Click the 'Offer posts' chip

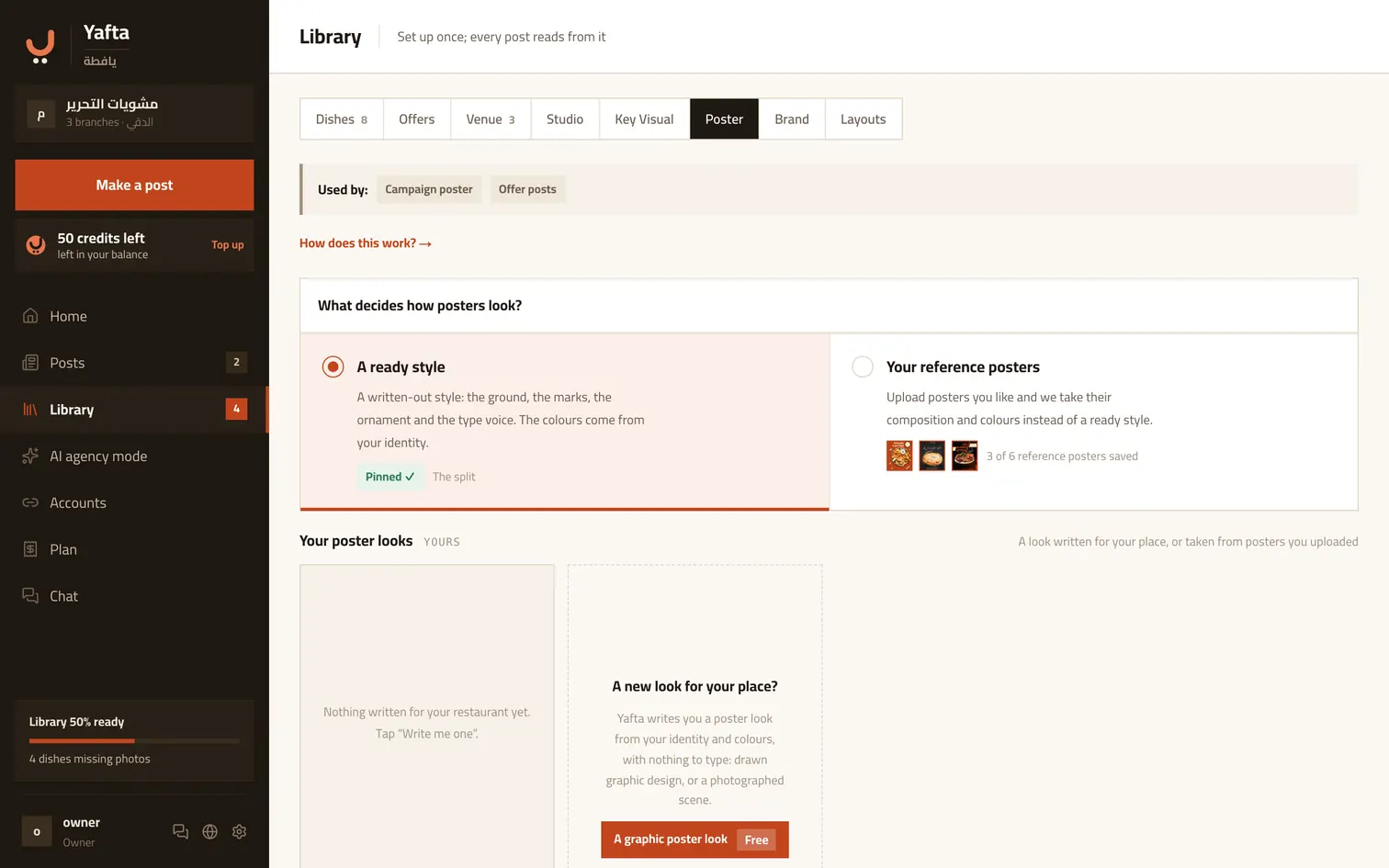pos(527,189)
